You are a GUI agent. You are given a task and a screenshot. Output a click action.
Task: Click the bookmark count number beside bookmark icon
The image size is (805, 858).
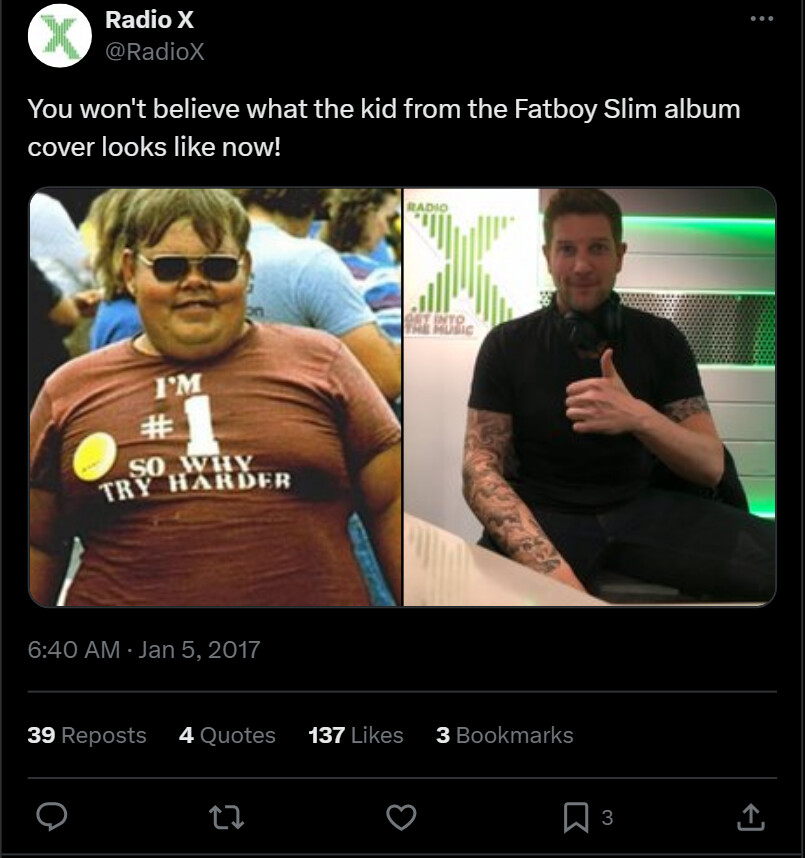click(607, 817)
